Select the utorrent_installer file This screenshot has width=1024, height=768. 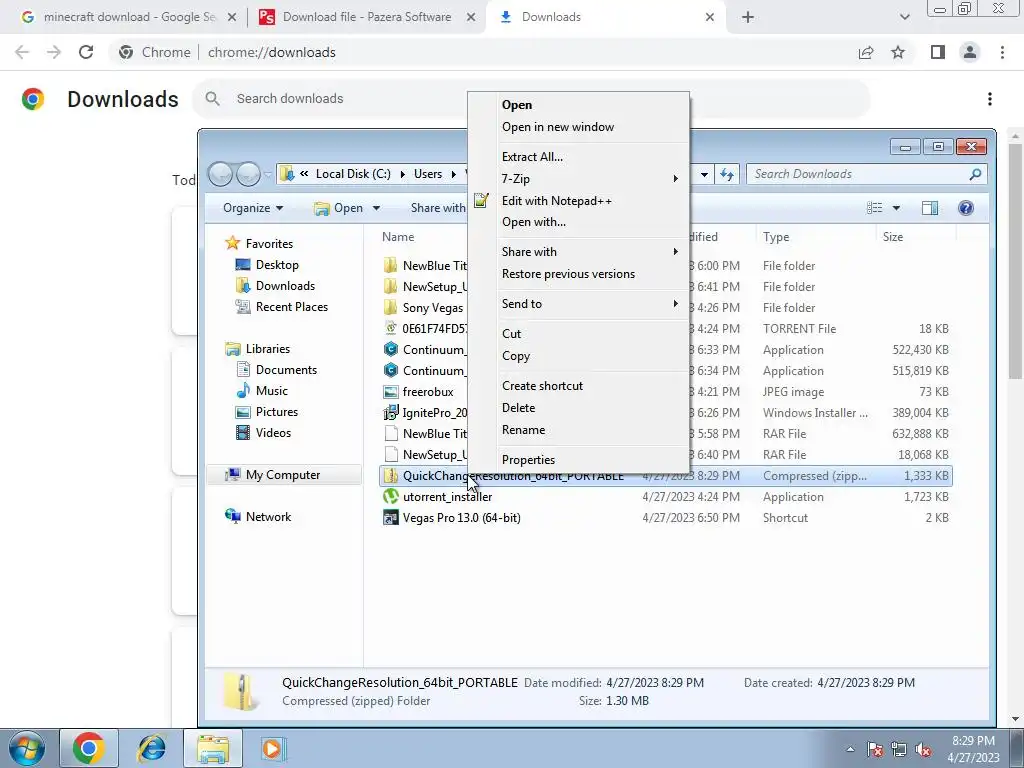tap(447, 497)
